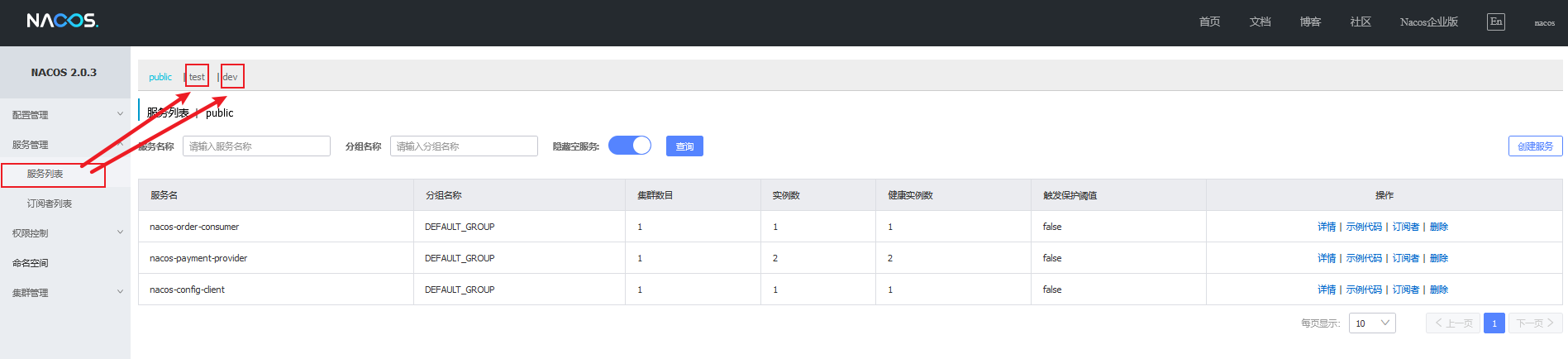This screenshot has height=359, width=1568.
Task: Click the 查询 search button
Action: coord(684,146)
